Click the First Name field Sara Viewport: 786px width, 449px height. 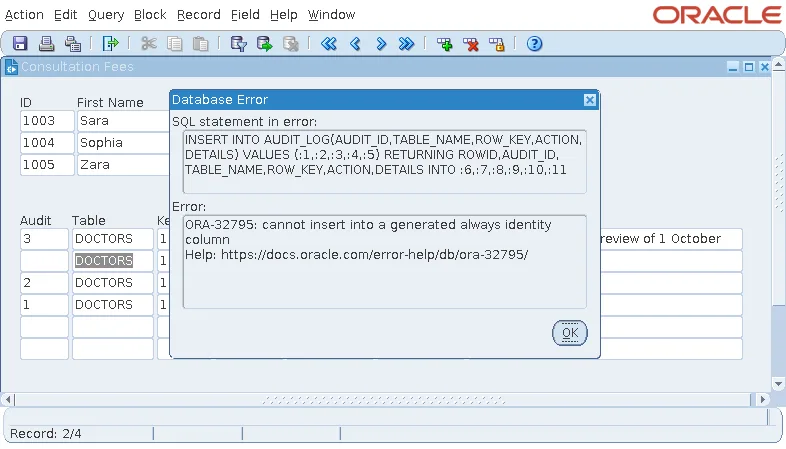[123, 121]
